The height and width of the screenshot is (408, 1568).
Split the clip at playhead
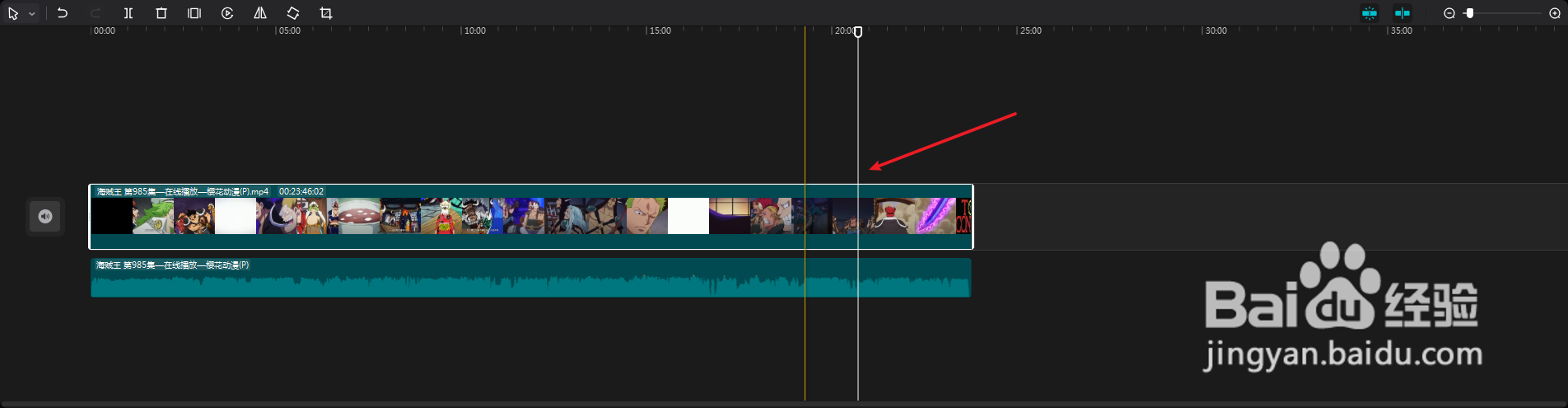128,13
